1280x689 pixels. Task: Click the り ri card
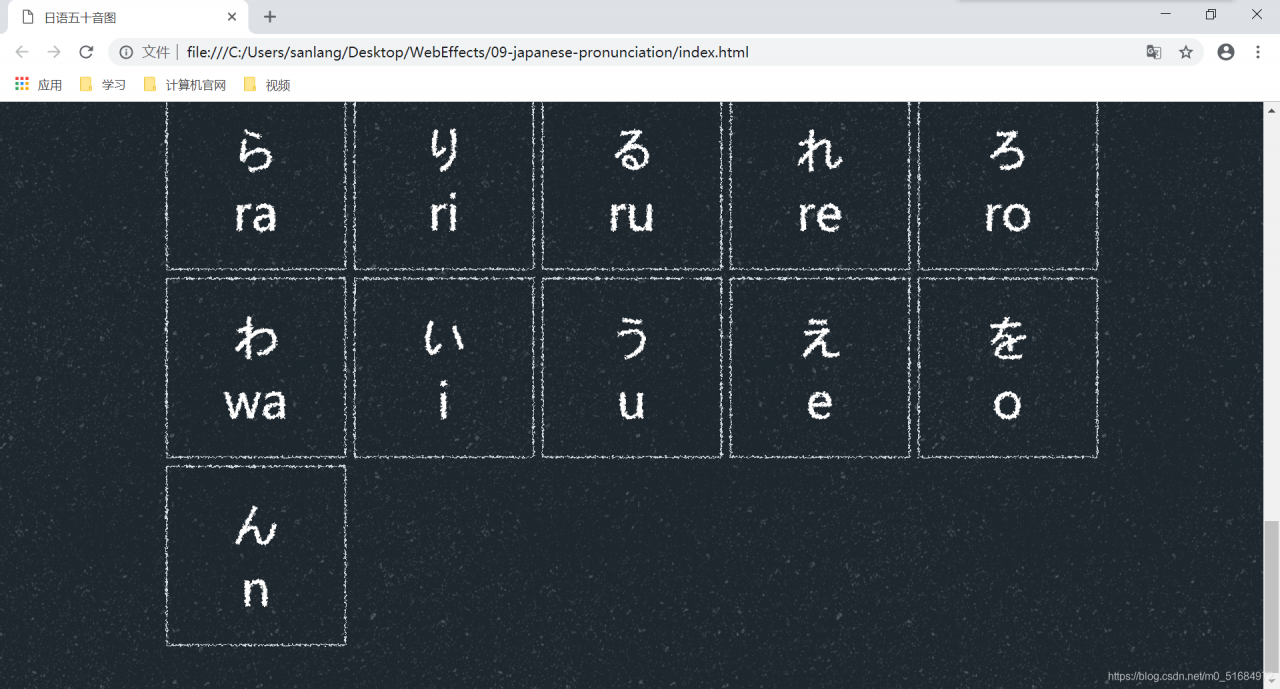point(444,186)
